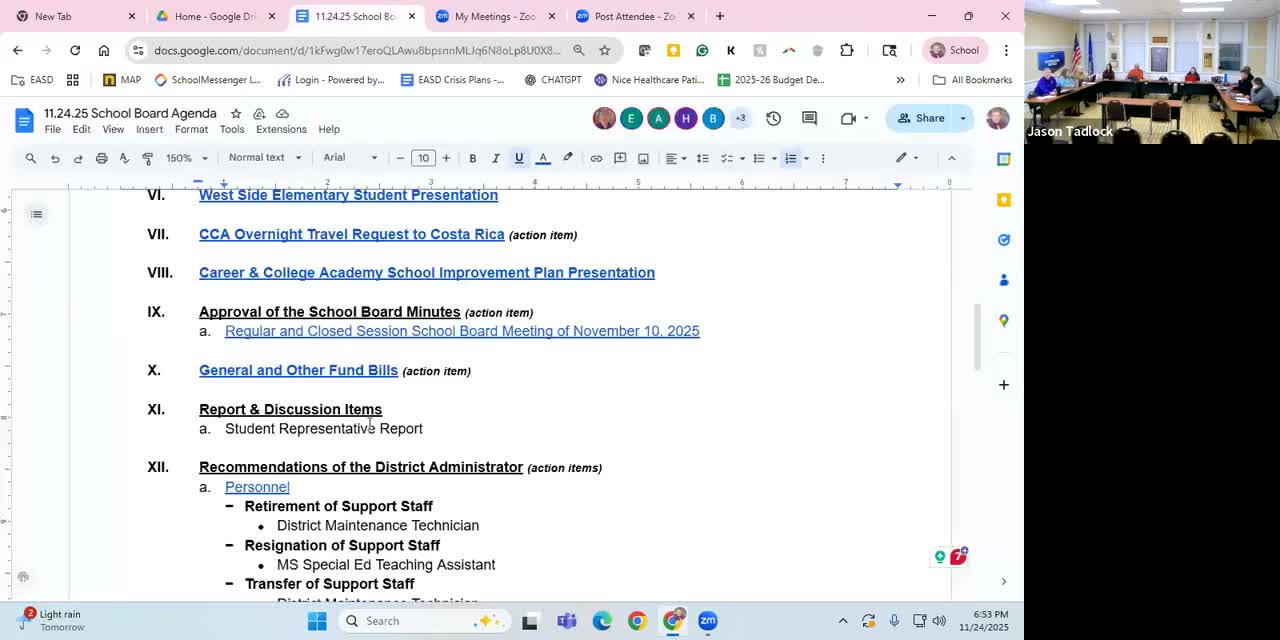Toggle bold formatting
Viewport: 1280px width, 640px height.
click(472, 158)
